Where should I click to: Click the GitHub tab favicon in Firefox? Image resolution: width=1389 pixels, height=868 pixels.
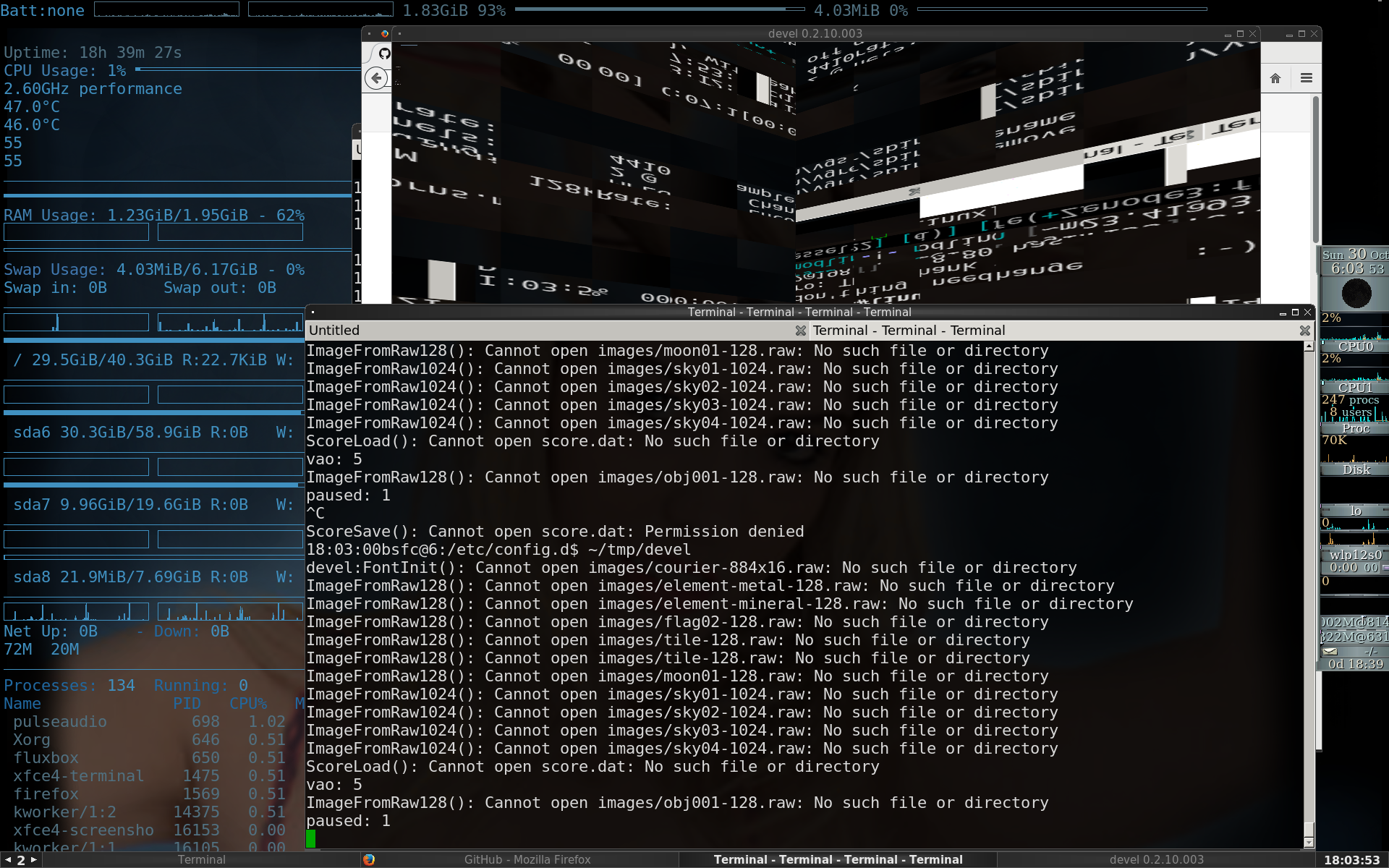[x=385, y=54]
